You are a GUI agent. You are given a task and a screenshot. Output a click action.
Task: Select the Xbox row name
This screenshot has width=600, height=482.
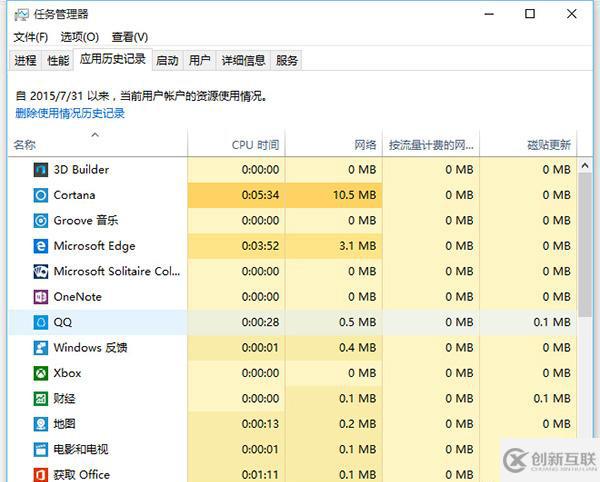click(67, 373)
